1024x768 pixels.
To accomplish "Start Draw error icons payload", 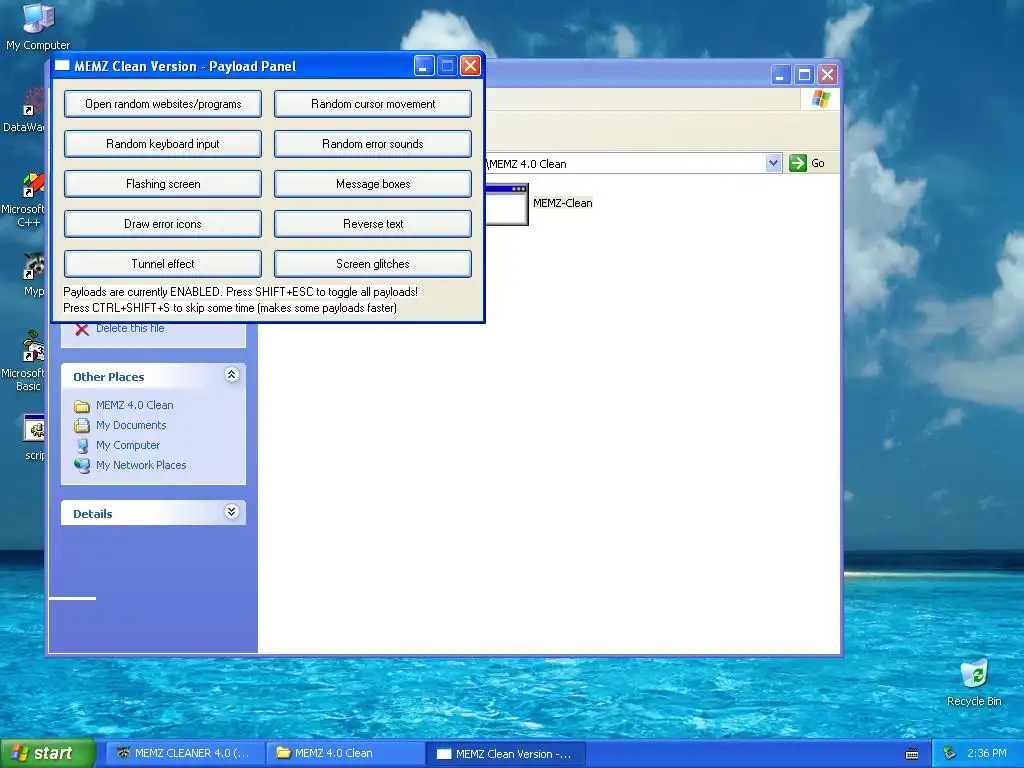I will [163, 223].
